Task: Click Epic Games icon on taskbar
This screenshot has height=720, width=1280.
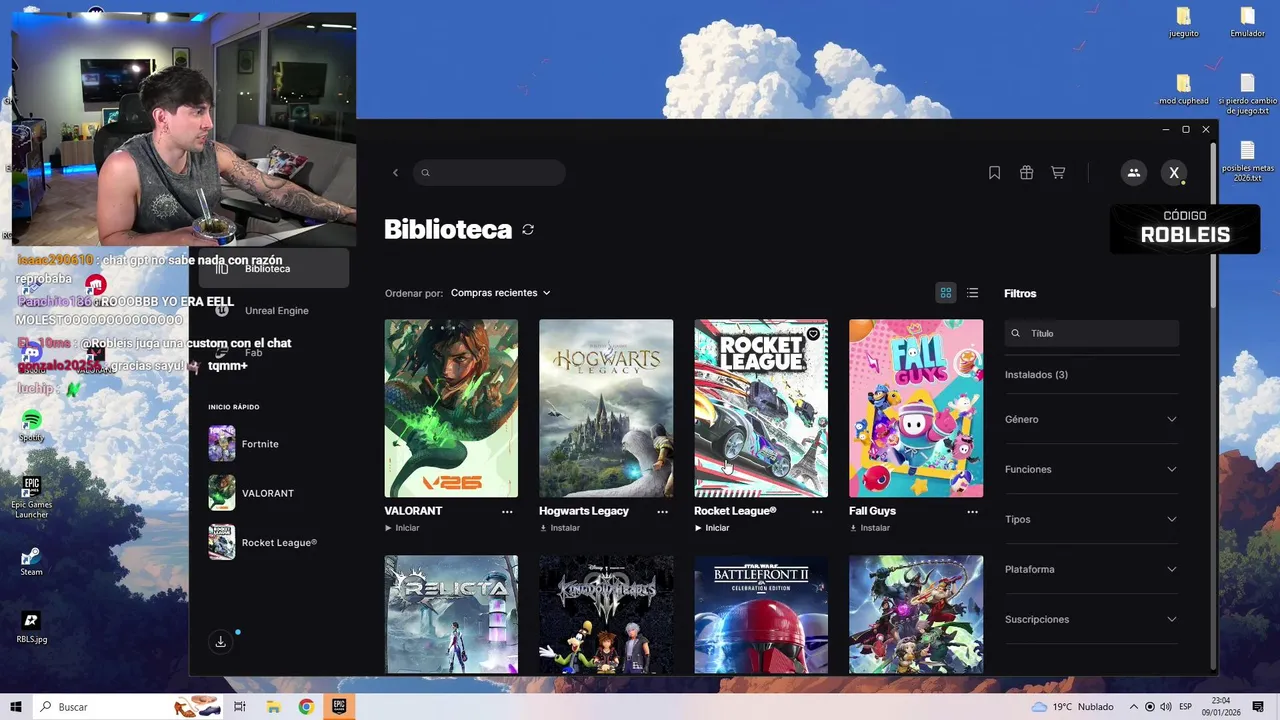Action: coord(339,707)
